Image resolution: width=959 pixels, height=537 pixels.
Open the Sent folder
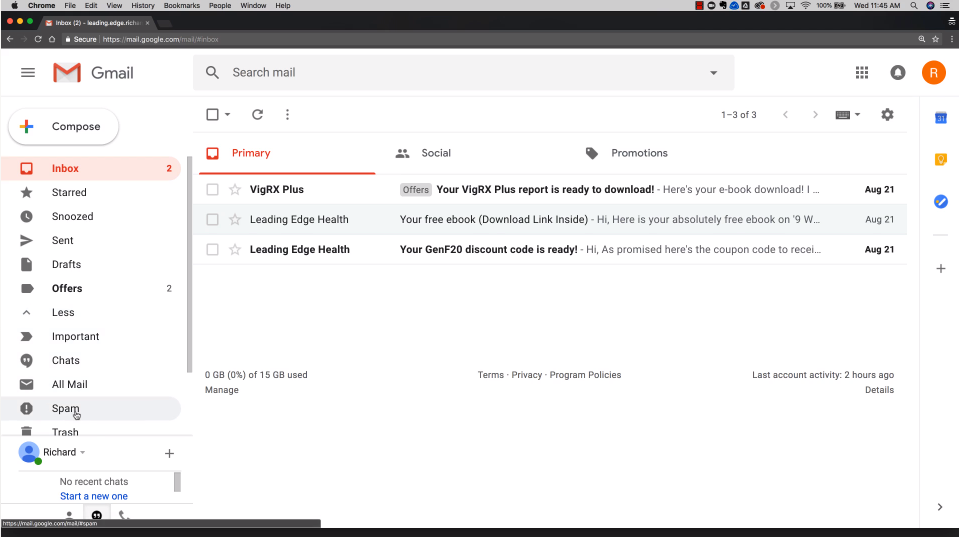pyautogui.click(x=91, y=240)
